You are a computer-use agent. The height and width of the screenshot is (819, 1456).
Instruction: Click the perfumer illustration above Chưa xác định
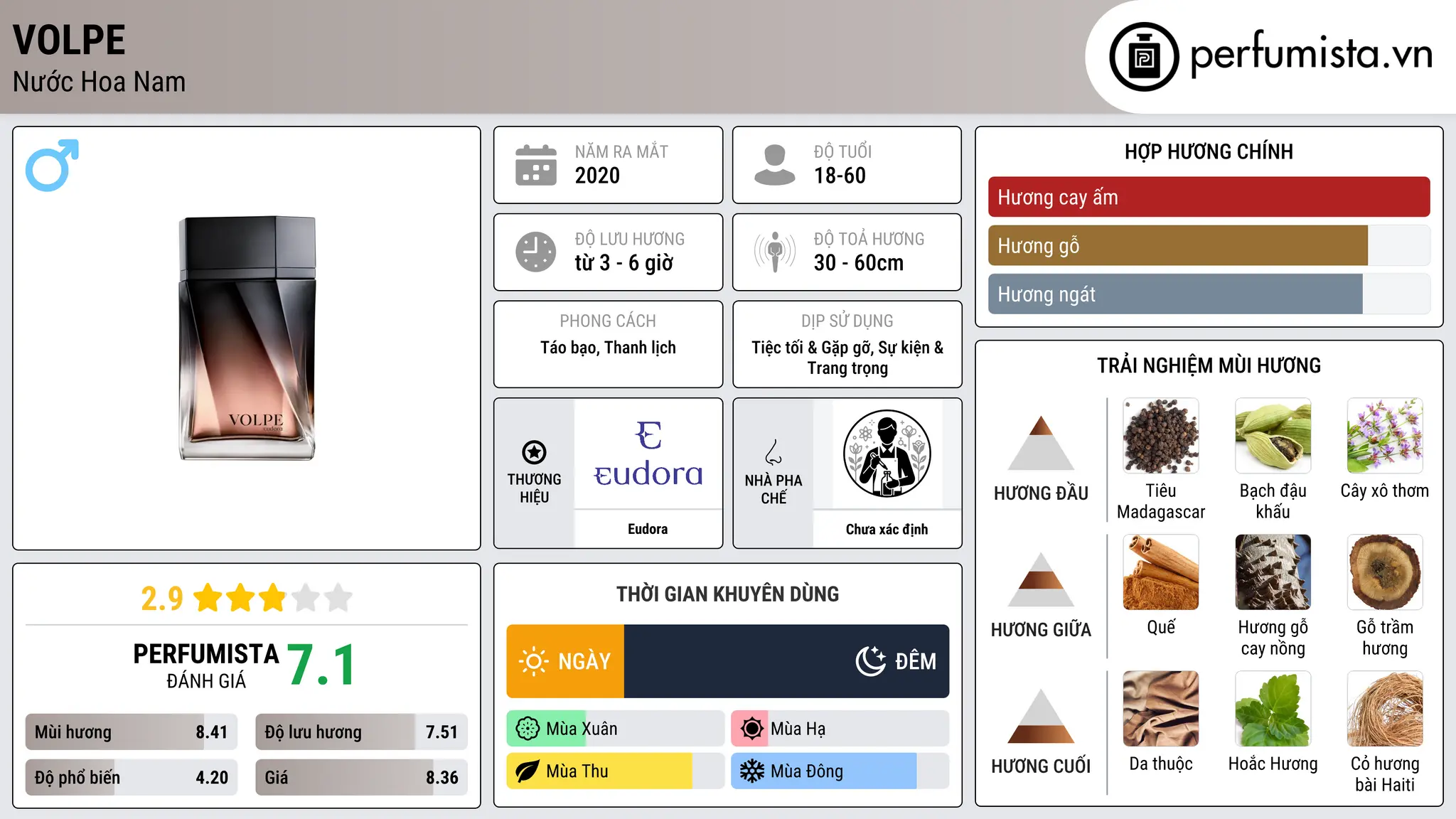[x=887, y=454]
